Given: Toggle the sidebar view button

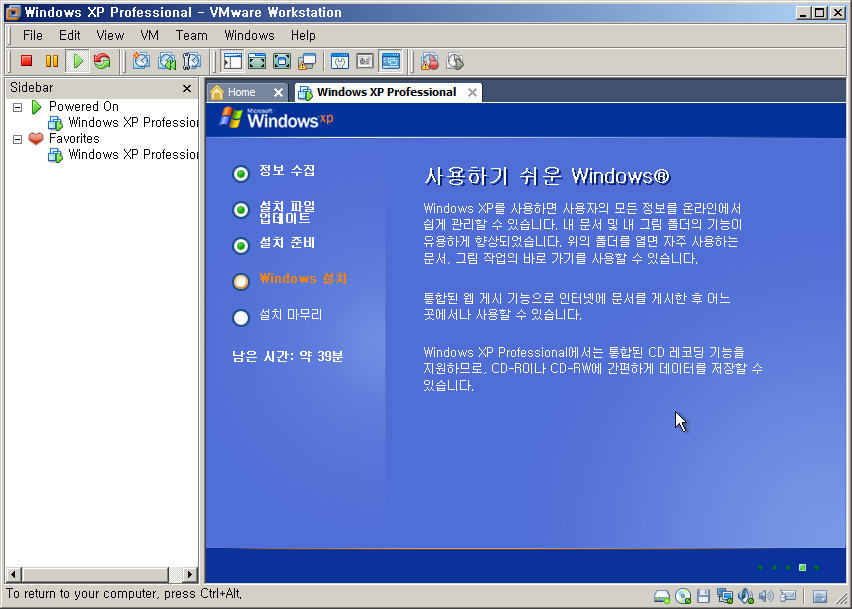Looking at the screenshot, I should pos(233,62).
